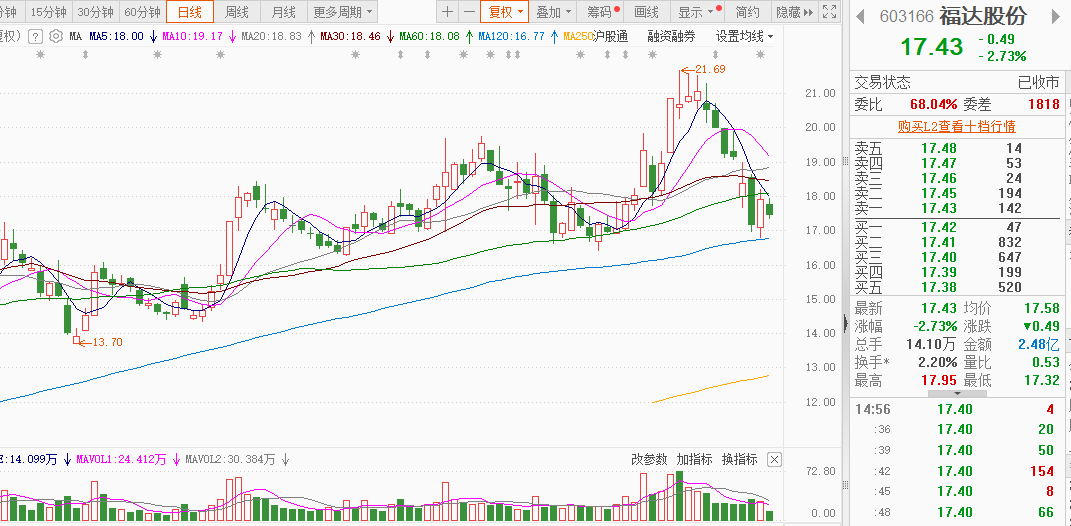Viewport: 1071px width, 526px height.
Task: Click the 72.80 volume axis label
Action: coord(820,471)
